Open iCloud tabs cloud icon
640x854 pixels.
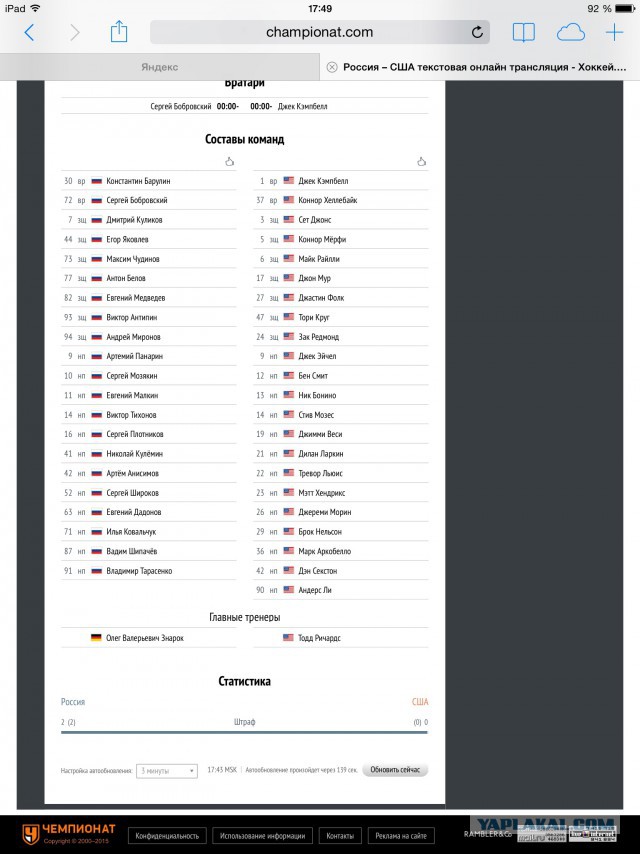pos(570,33)
